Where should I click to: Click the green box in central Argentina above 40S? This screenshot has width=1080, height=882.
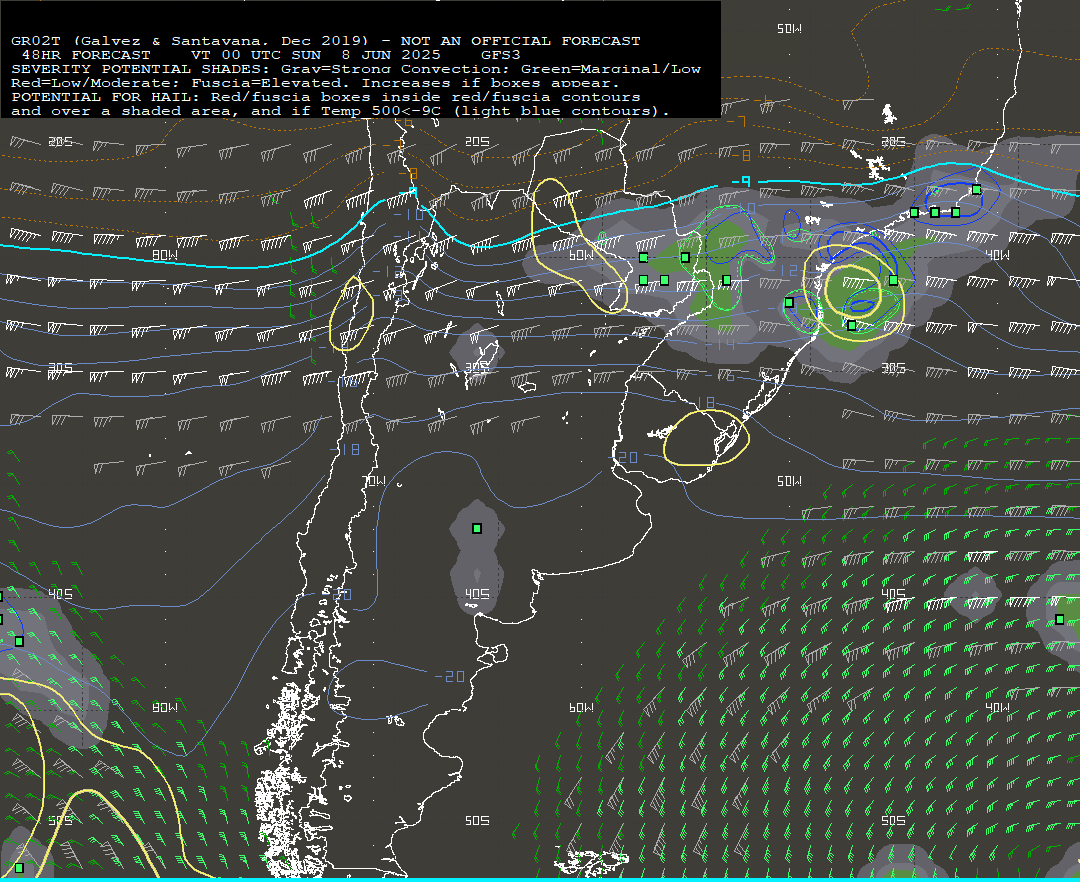[477, 529]
